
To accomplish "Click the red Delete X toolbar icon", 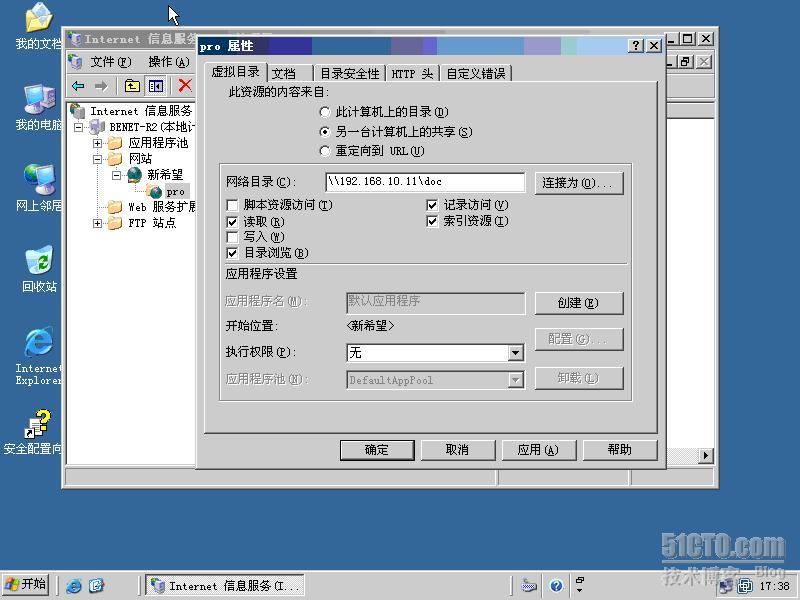I will pos(185,85).
